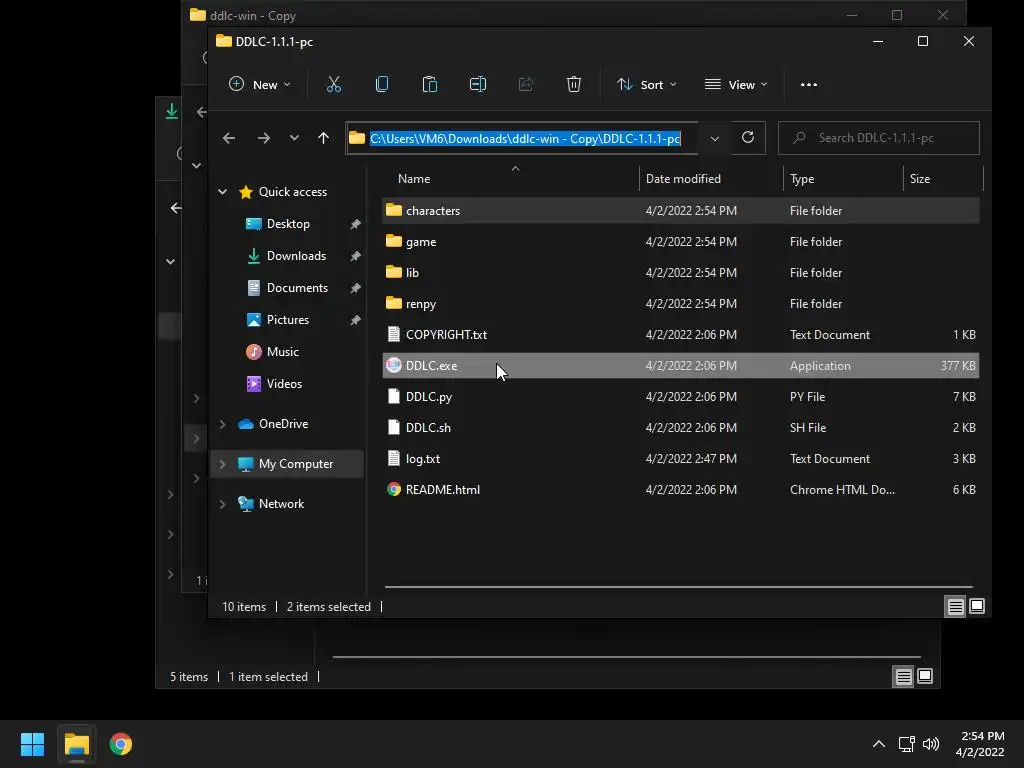This screenshot has width=1024, height=768.
Task: Go forward with the right arrow
Action: click(264, 138)
